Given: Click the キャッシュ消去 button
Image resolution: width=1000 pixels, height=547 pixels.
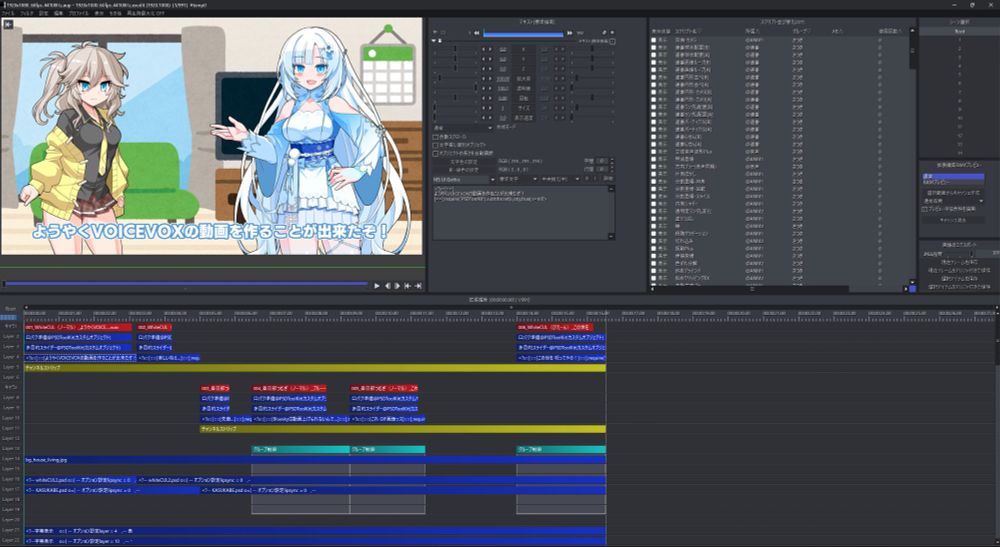Looking at the screenshot, I should click(953, 220).
